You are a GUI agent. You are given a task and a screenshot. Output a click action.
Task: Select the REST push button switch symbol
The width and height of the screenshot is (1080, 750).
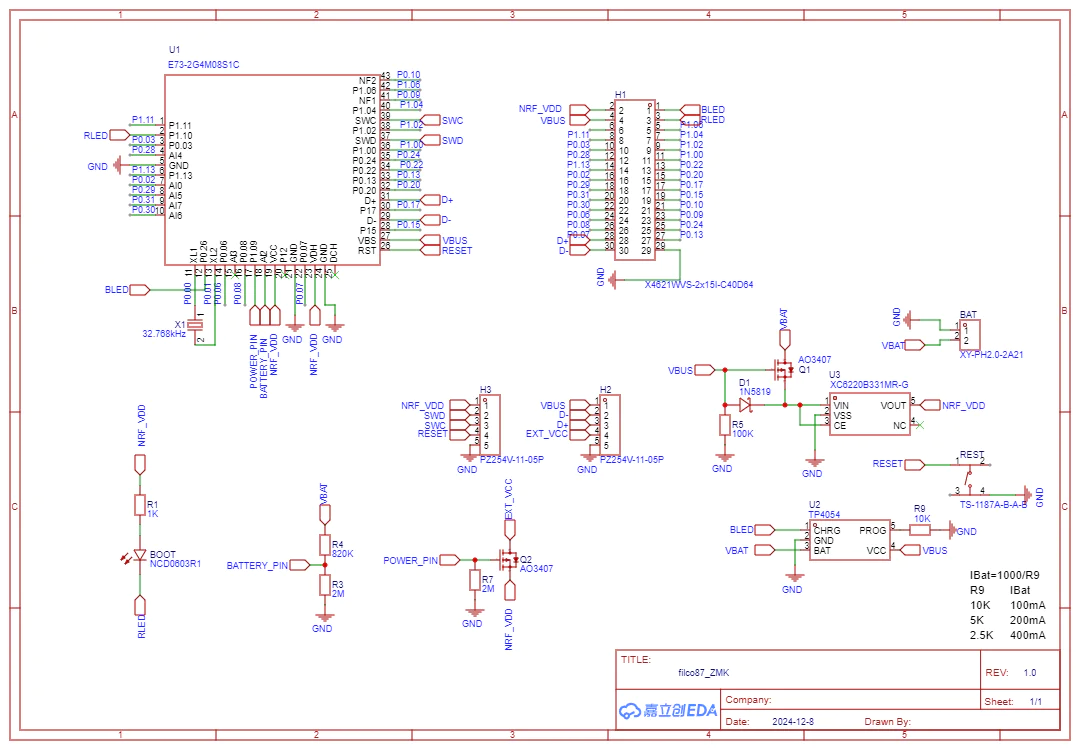(x=969, y=476)
